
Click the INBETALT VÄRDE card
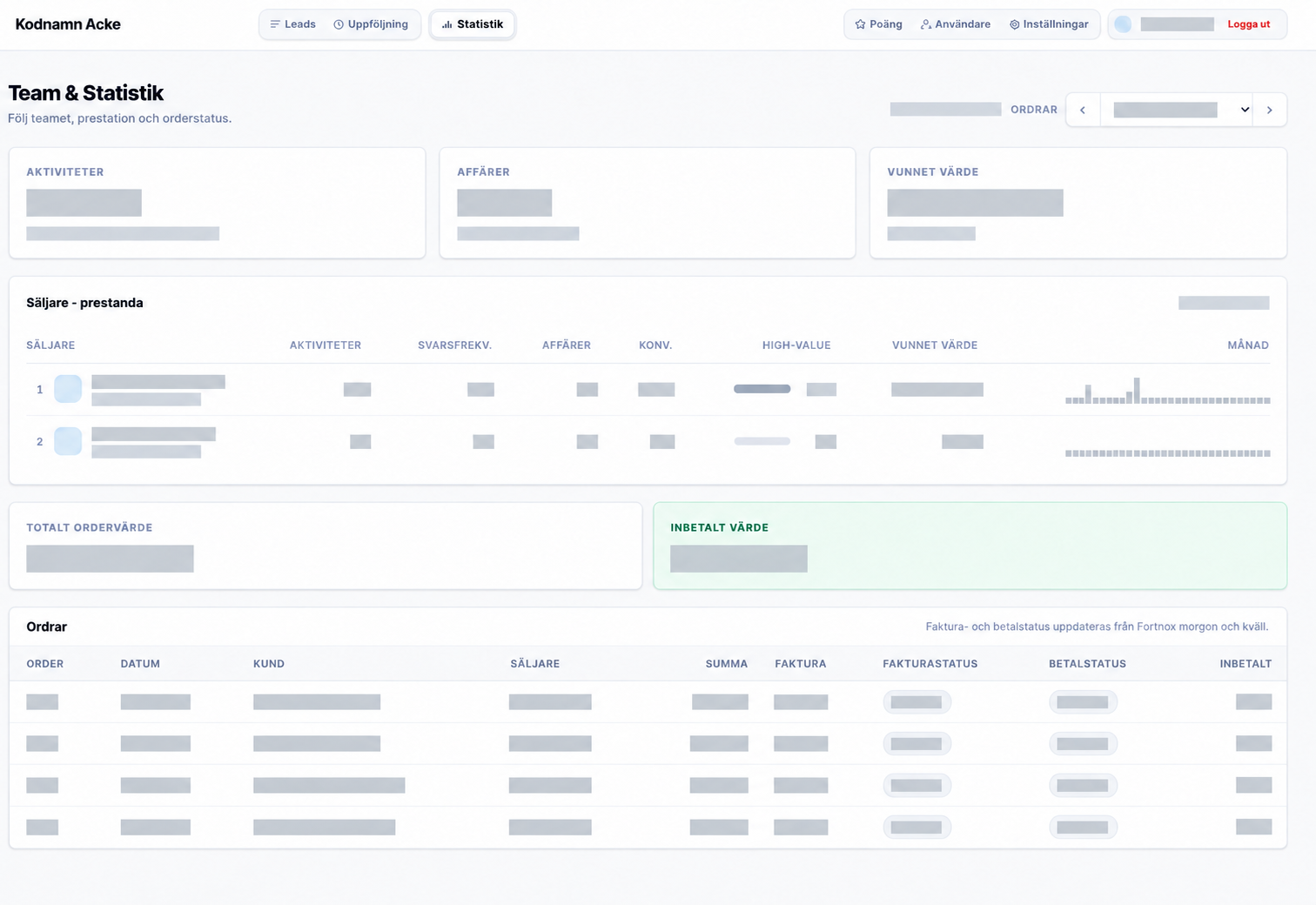click(970, 546)
